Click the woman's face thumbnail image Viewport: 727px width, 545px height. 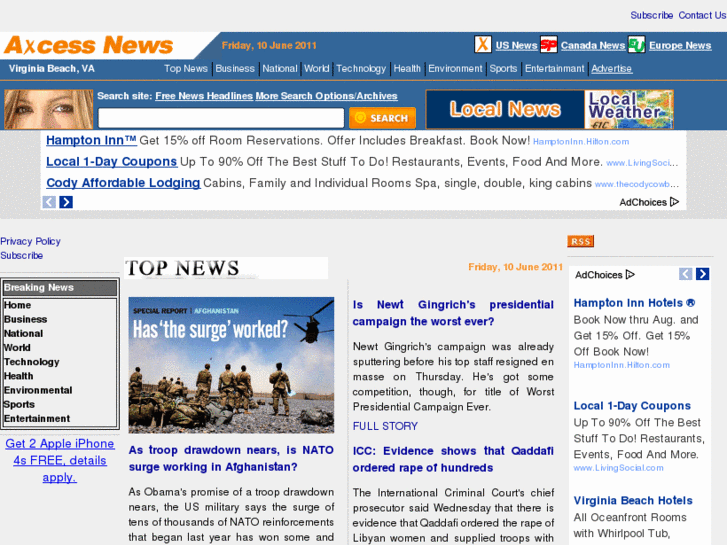point(49,109)
